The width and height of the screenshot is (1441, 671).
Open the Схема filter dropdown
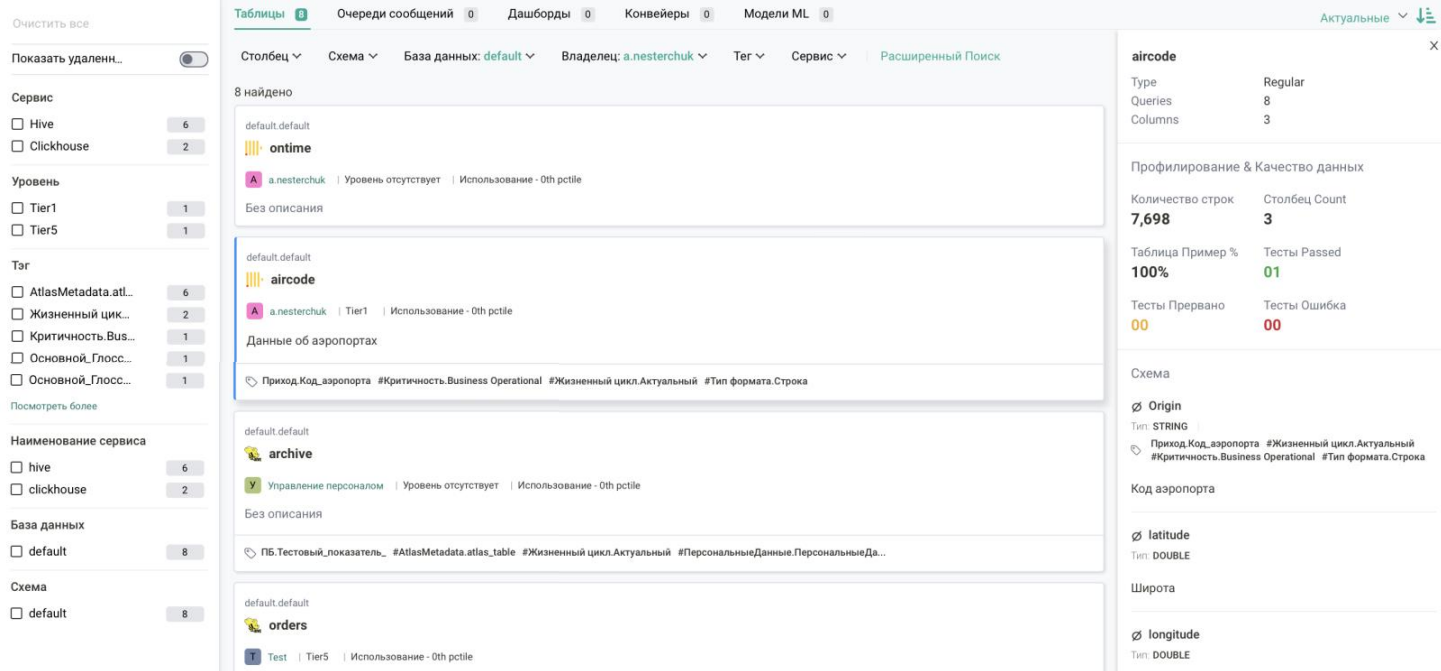[x=353, y=56]
